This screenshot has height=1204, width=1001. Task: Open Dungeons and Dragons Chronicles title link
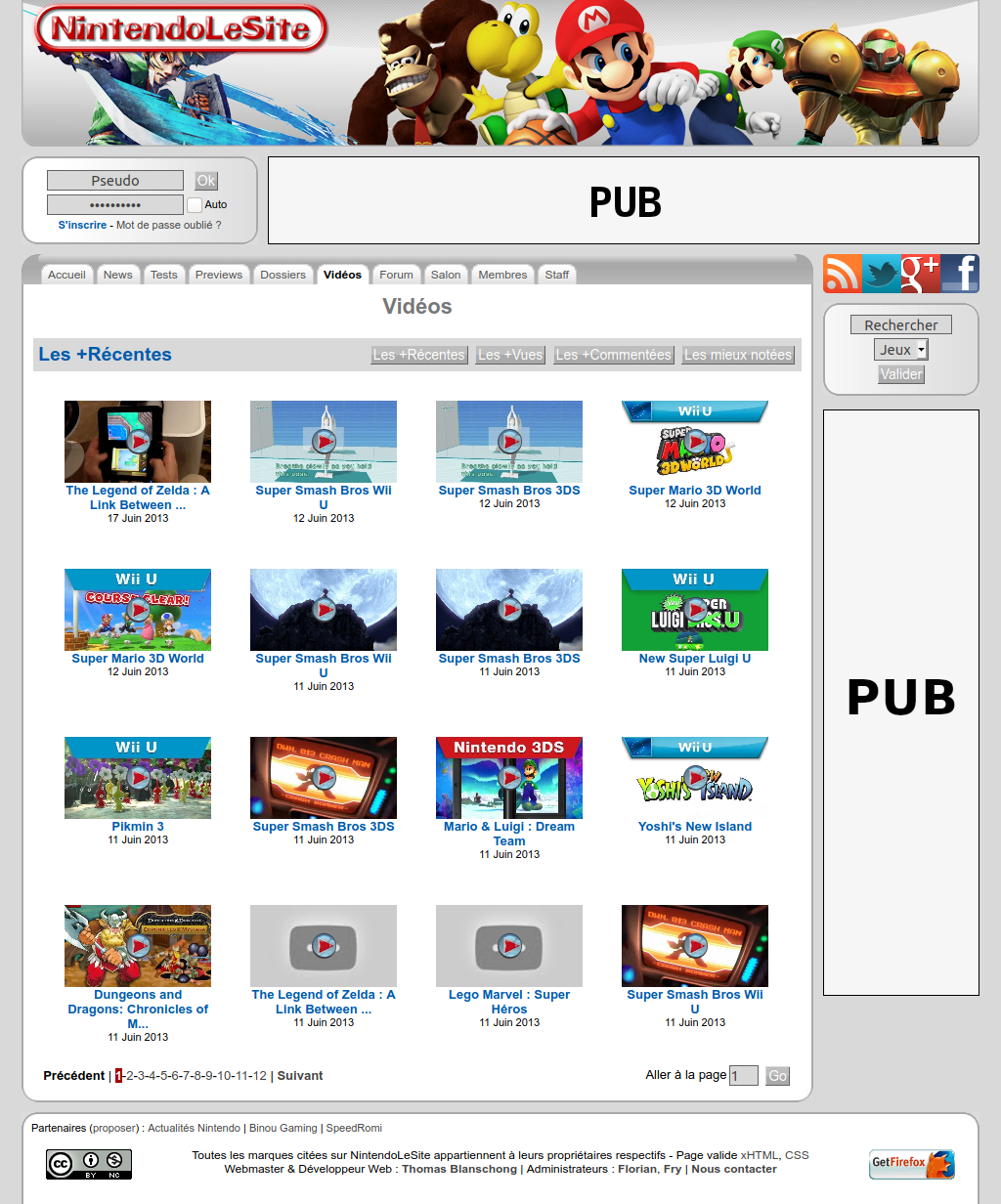pyautogui.click(x=138, y=1010)
